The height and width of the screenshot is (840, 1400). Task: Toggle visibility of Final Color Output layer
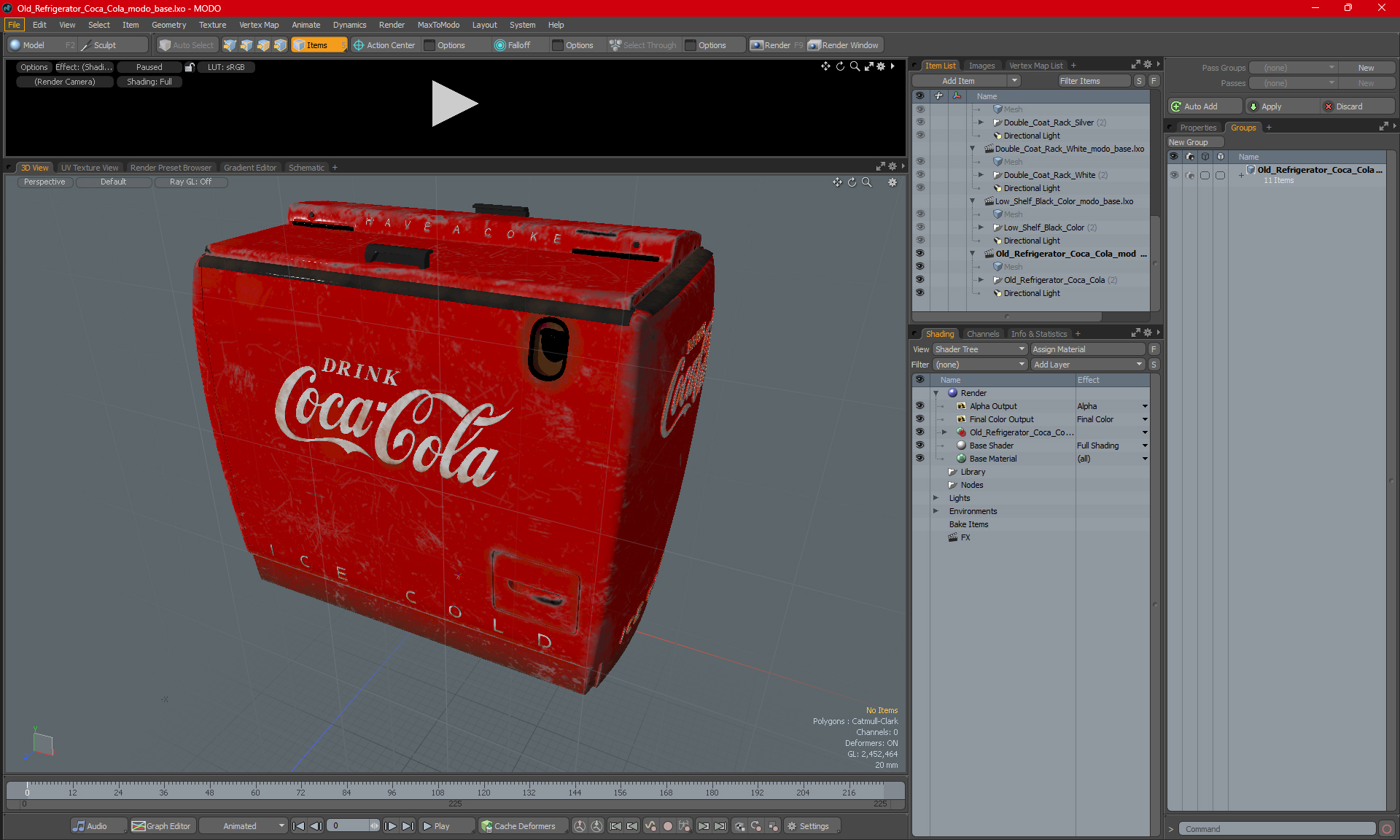click(x=919, y=419)
